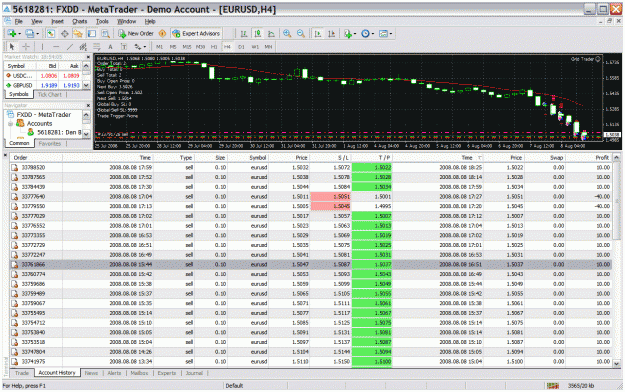Image resolution: width=625 pixels, height=392 pixels.
Task: Click the New Order button
Action: 136,34
